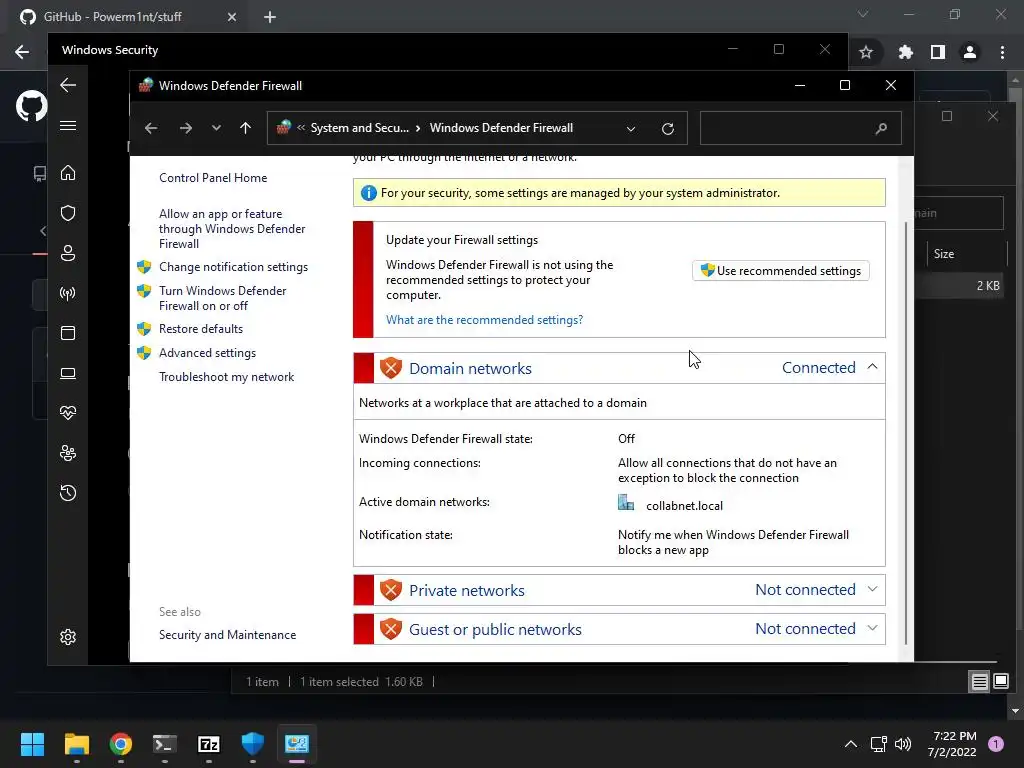The width and height of the screenshot is (1024, 768).
Task: Refresh the Windows Defender Firewall page
Action: tap(667, 129)
